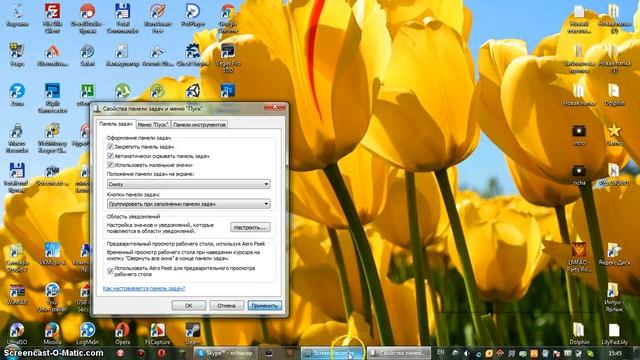The height and width of the screenshot is (360, 640).
Task: Select the yellow star desktop icon
Action: tap(614, 135)
